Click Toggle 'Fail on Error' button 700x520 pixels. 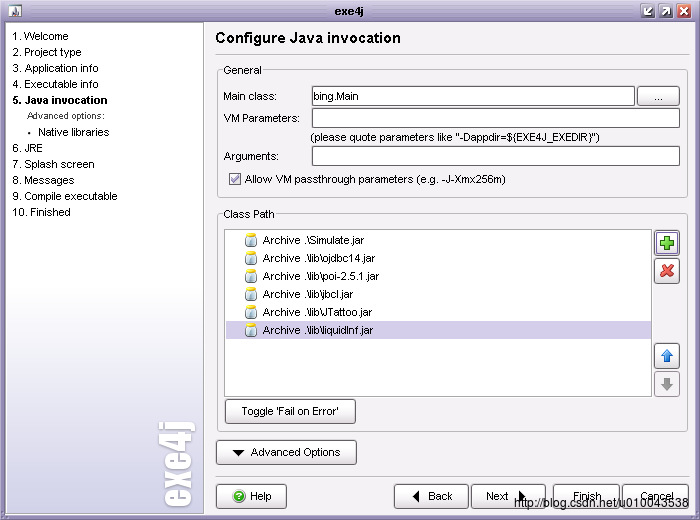coord(290,411)
